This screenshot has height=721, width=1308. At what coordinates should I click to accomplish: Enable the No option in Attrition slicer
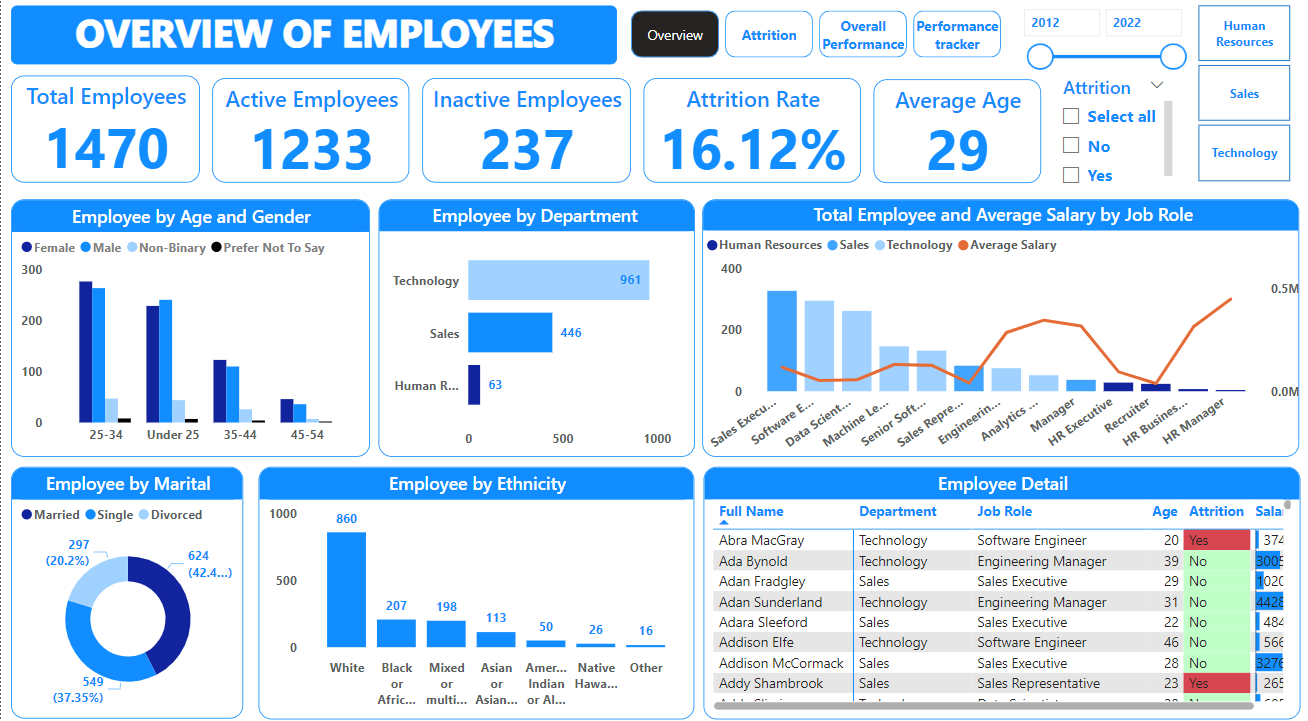point(1072,146)
